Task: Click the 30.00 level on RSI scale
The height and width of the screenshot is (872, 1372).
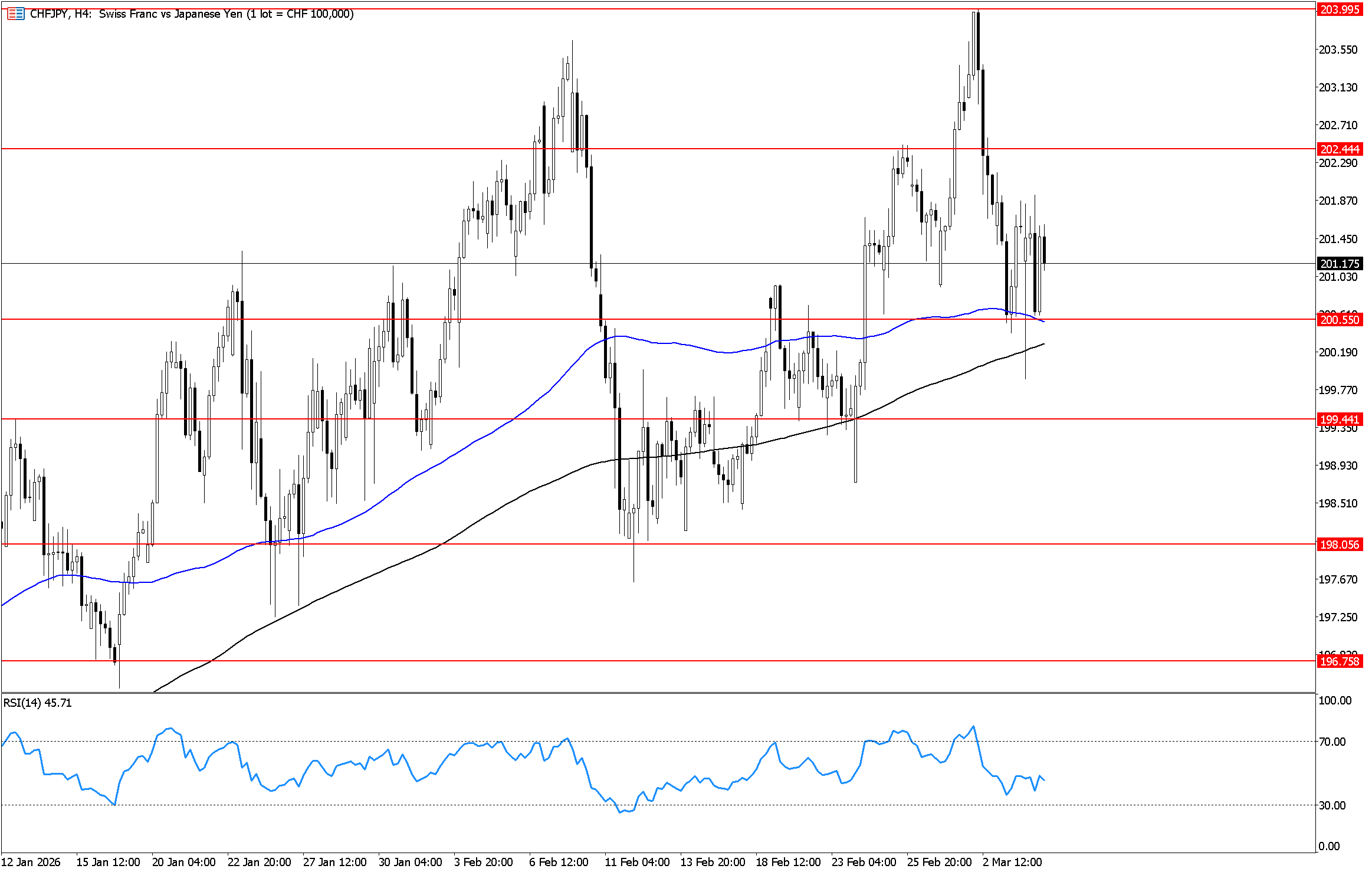Action: (1332, 805)
